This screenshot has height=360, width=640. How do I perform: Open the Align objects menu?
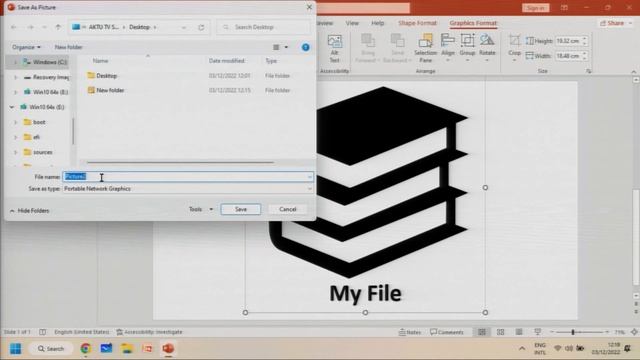pyautogui.click(x=448, y=48)
